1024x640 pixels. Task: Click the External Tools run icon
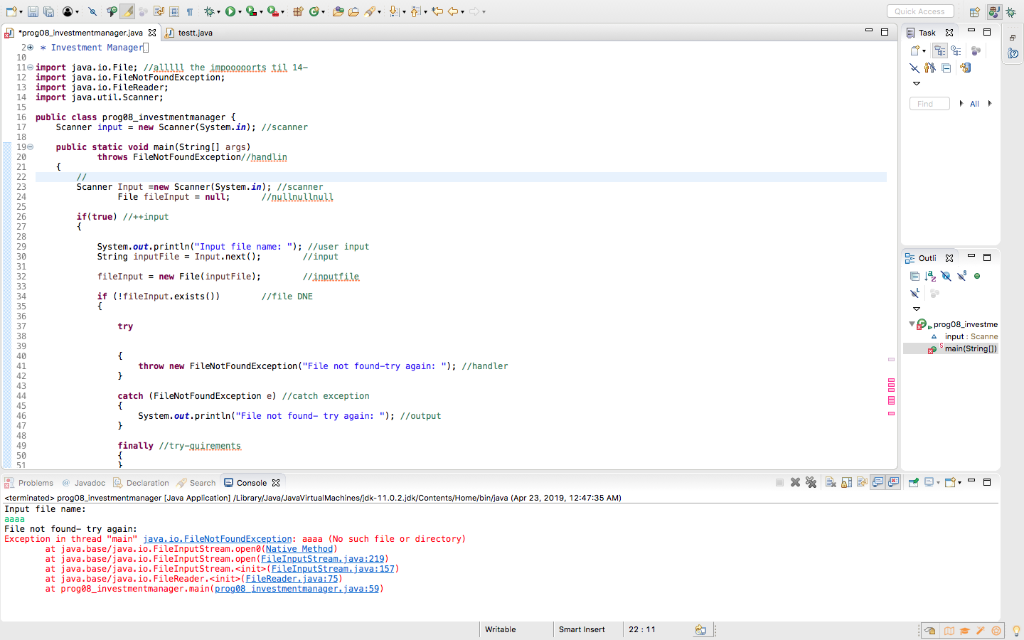click(273, 12)
